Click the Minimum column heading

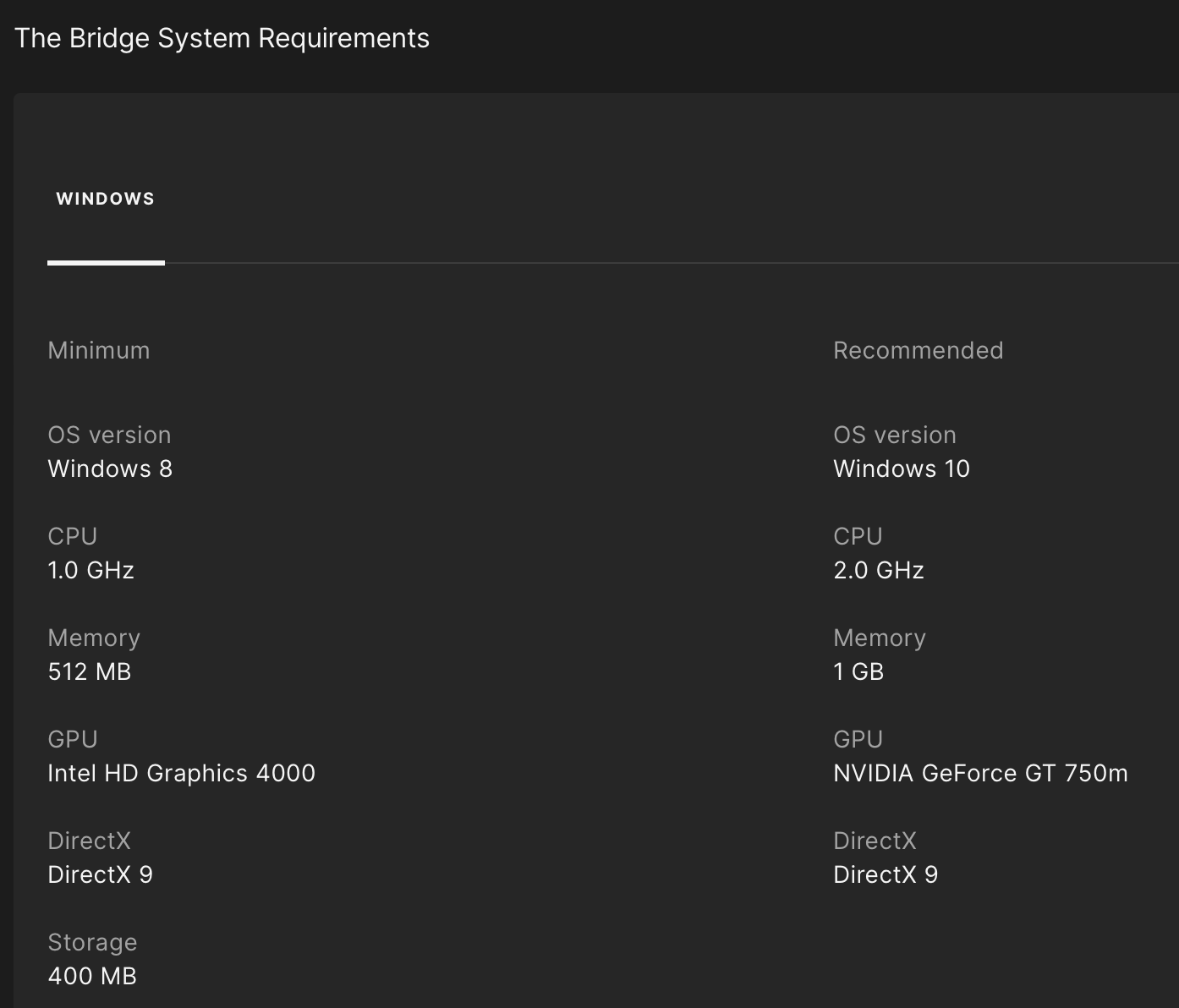point(99,350)
